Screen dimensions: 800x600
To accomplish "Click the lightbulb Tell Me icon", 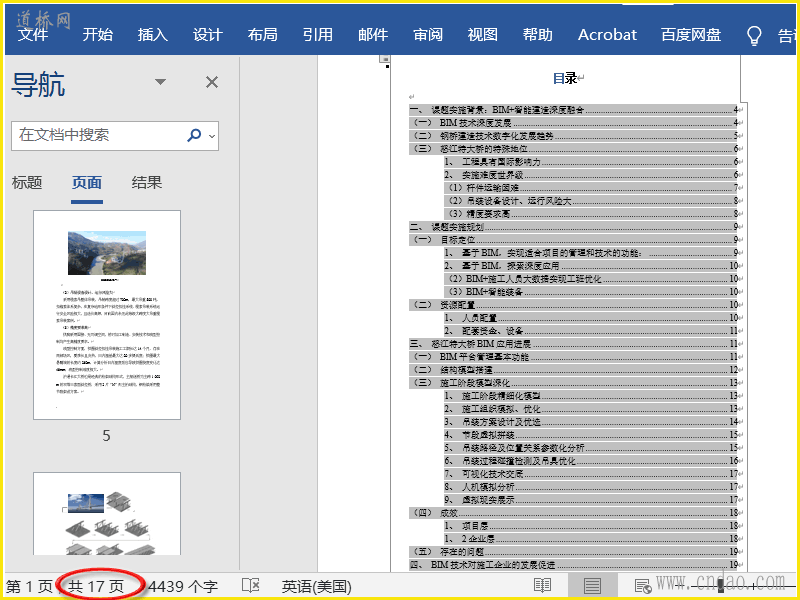I will pyautogui.click(x=755, y=35).
